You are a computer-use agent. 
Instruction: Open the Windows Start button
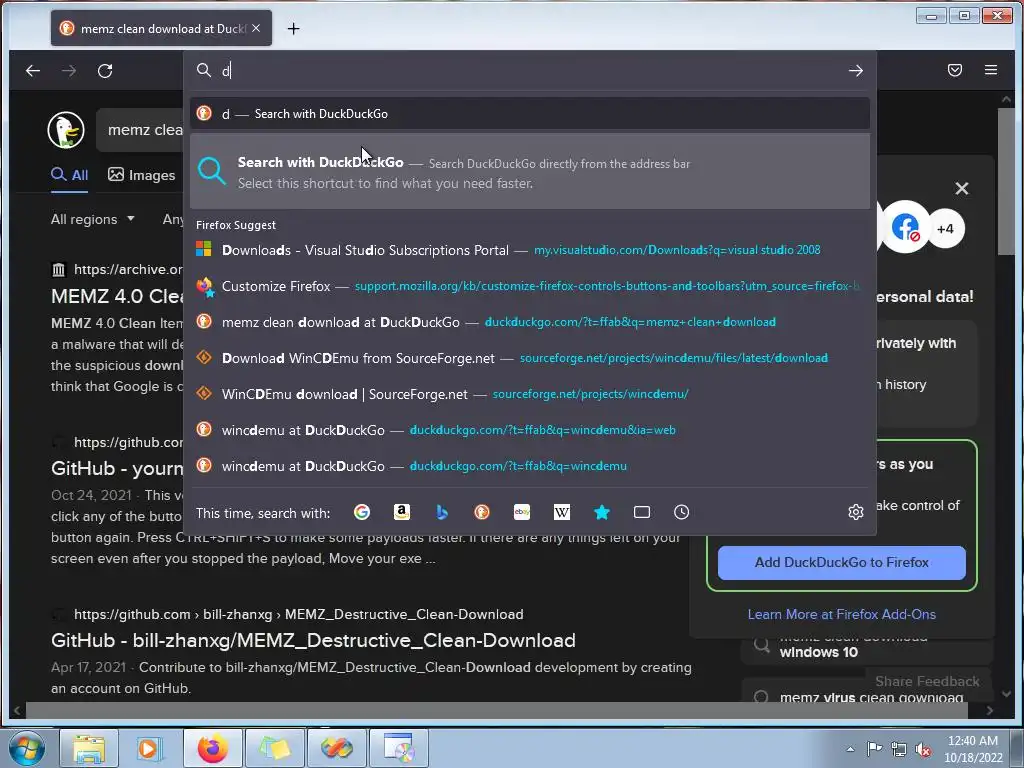coord(26,748)
